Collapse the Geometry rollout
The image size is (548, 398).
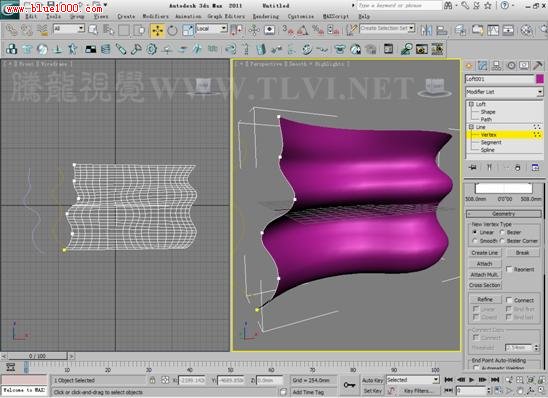coord(504,214)
